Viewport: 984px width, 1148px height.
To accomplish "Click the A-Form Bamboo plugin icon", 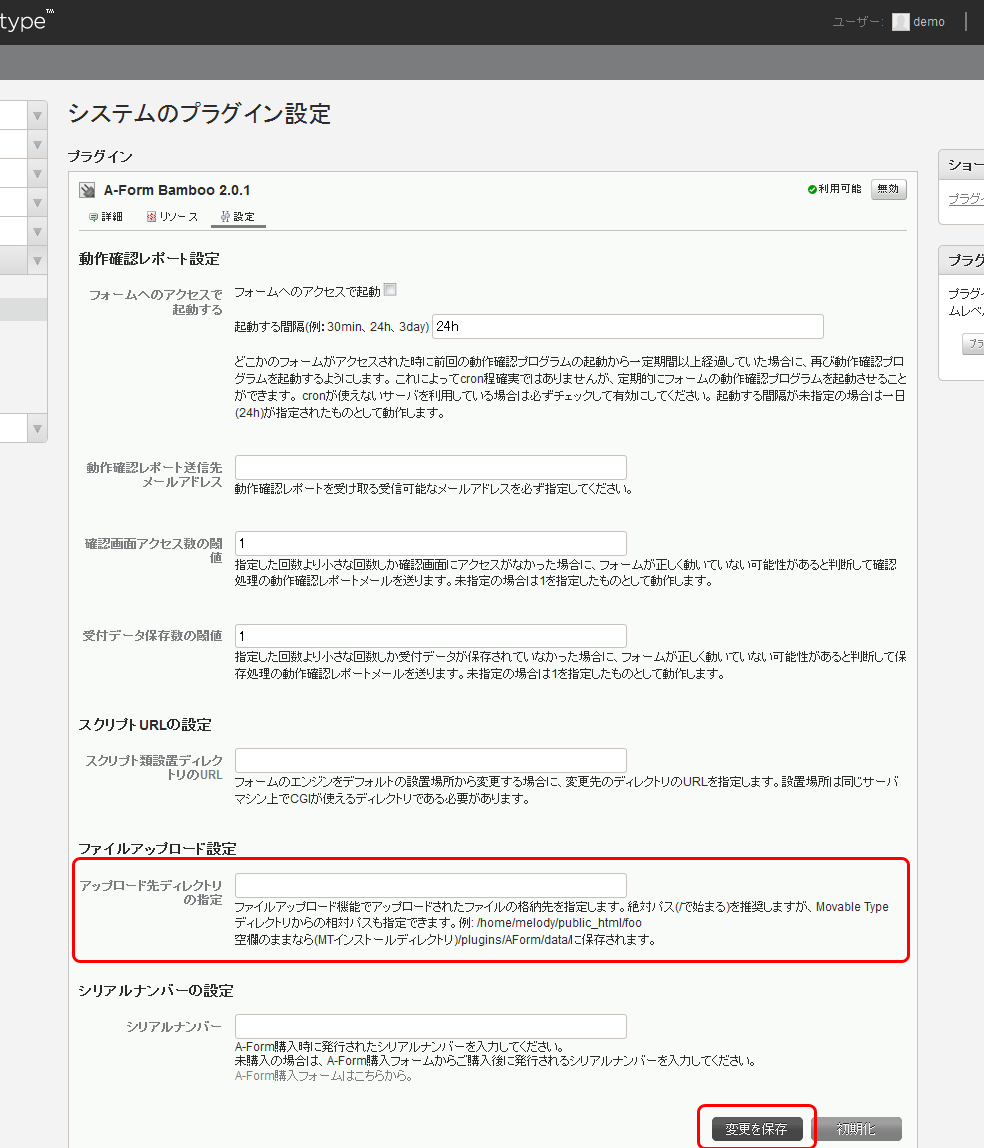I will (87, 189).
